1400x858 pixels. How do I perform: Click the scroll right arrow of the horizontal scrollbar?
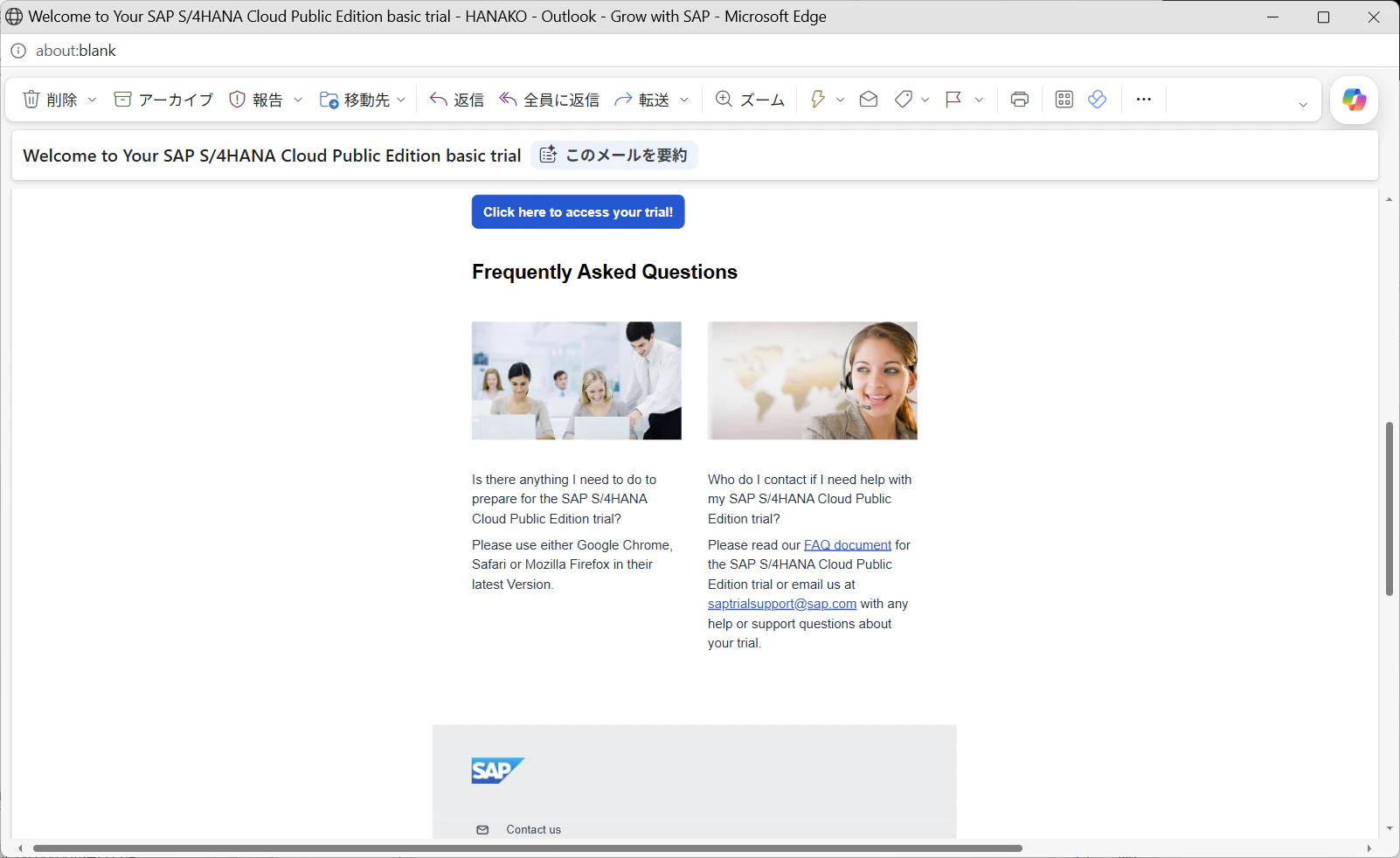[x=1369, y=848]
